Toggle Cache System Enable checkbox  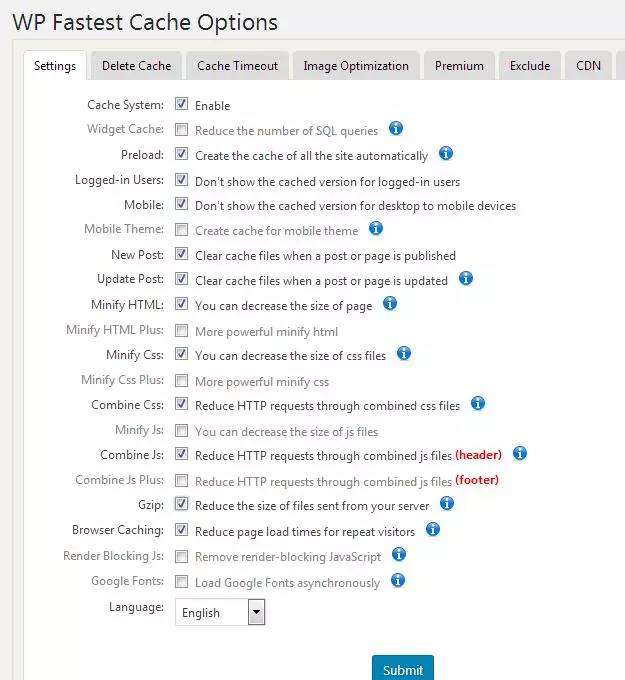tap(181, 104)
